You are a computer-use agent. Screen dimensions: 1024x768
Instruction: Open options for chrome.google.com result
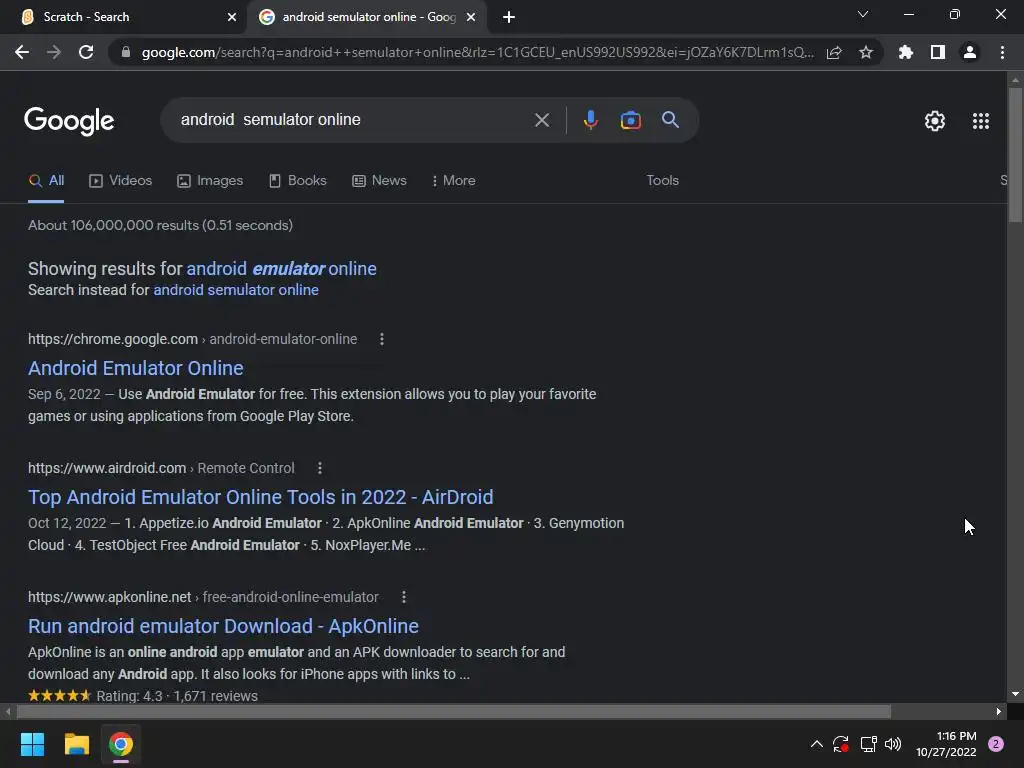tap(381, 339)
